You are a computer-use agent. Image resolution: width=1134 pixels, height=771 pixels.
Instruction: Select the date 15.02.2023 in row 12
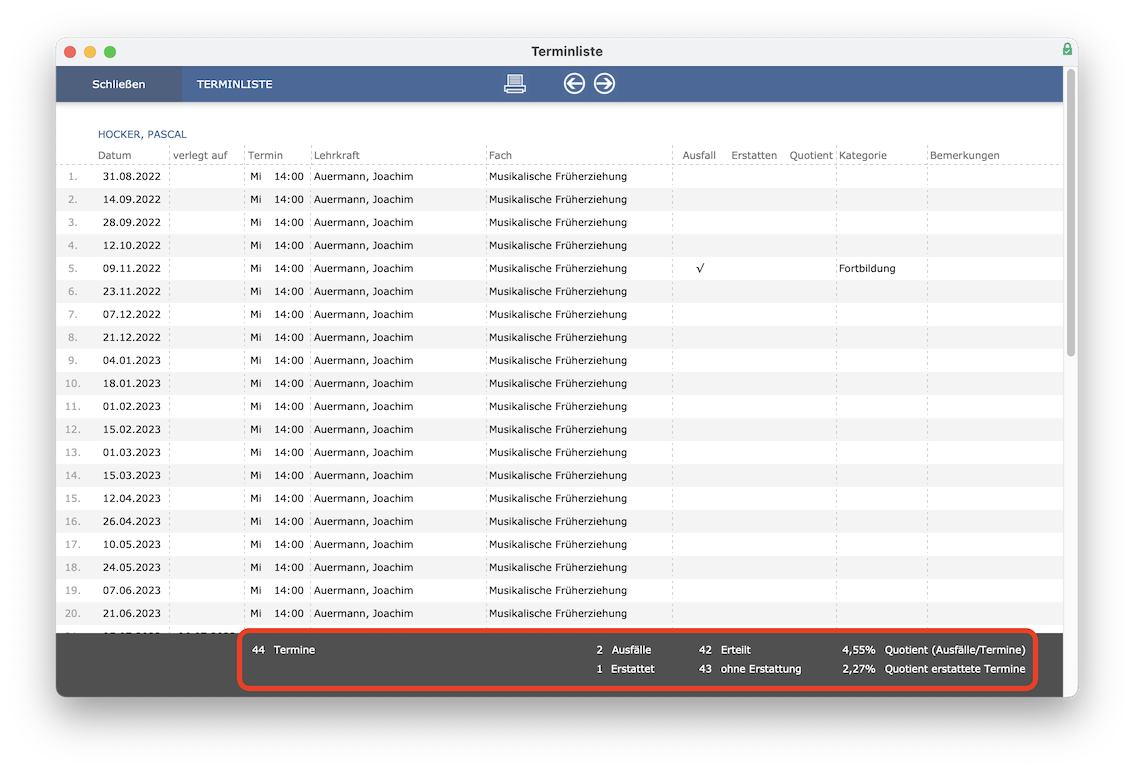click(132, 430)
